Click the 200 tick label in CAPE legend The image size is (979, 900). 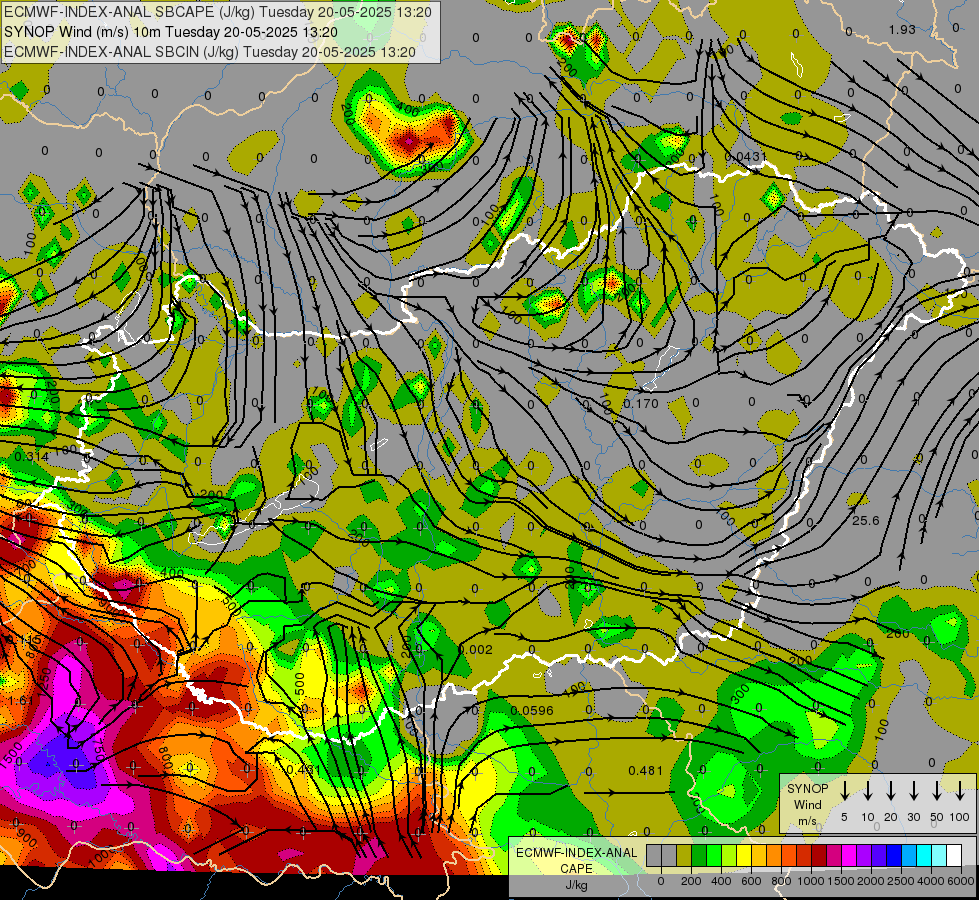[691, 881]
